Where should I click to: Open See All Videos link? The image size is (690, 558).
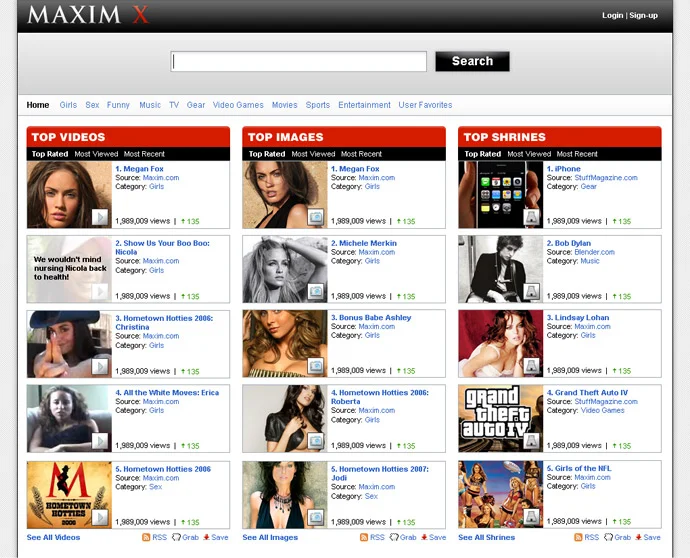[x=53, y=537]
